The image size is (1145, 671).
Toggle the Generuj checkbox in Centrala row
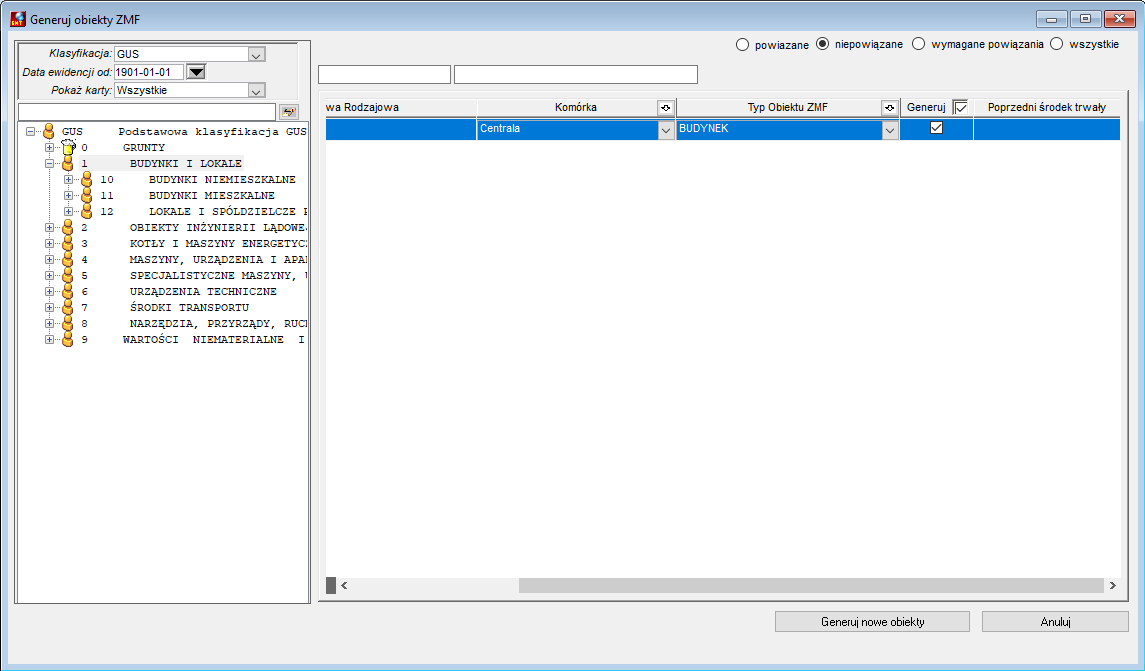click(x=936, y=128)
